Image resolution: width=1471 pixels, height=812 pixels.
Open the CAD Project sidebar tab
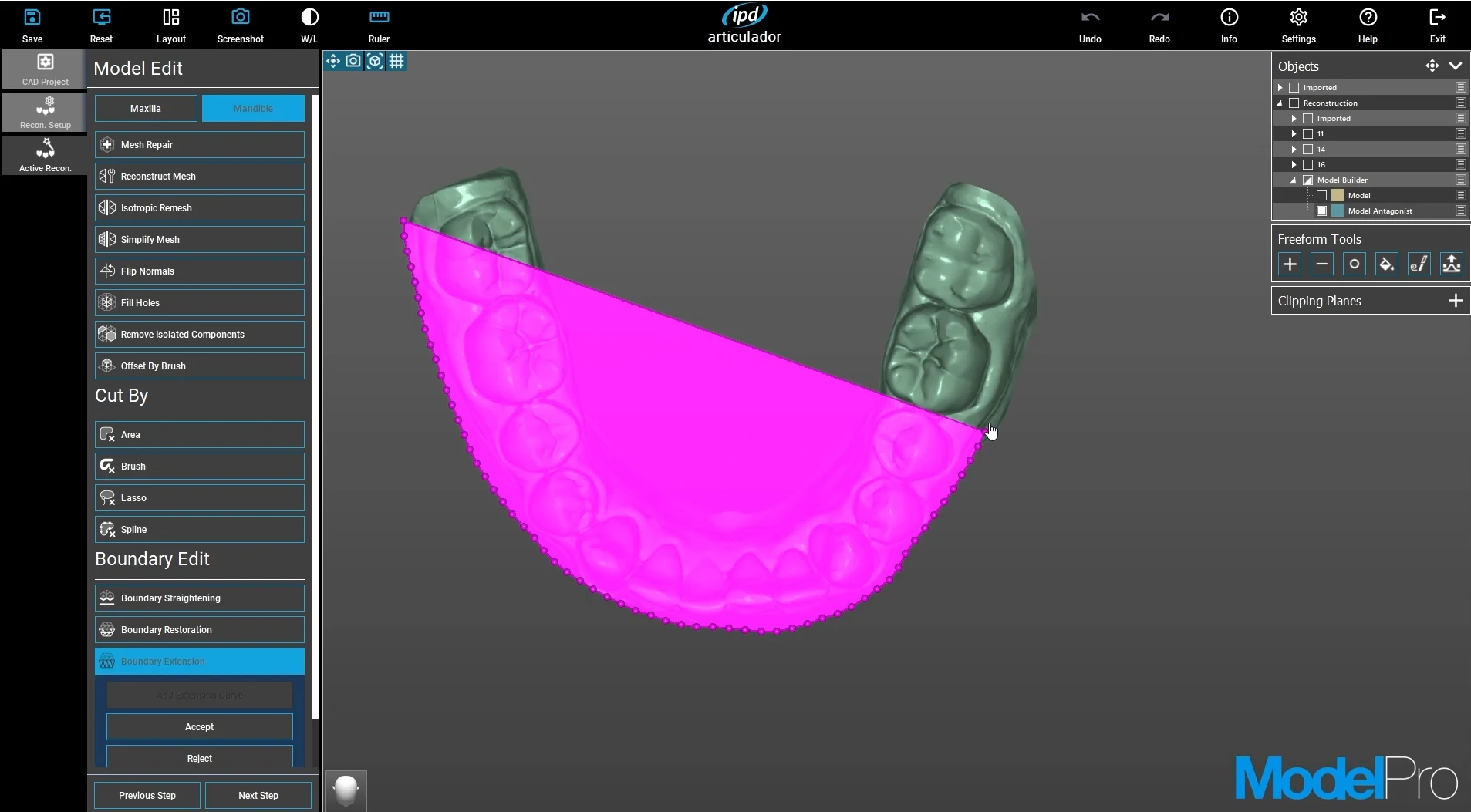point(45,69)
